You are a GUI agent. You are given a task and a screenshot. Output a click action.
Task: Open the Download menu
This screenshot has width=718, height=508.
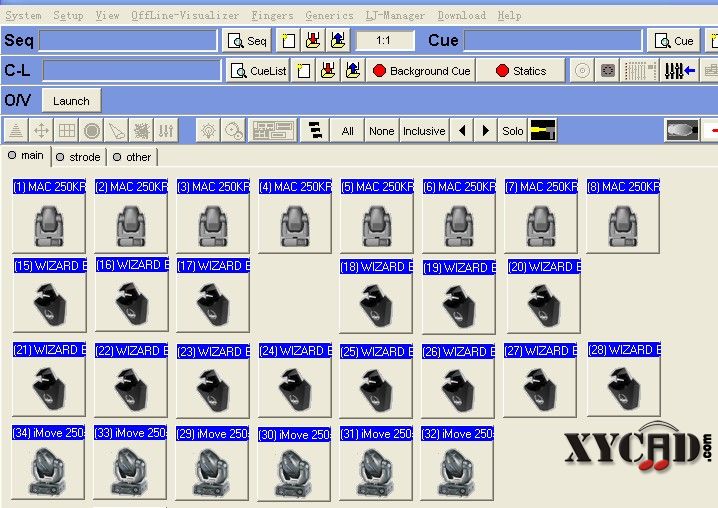point(462,16)
